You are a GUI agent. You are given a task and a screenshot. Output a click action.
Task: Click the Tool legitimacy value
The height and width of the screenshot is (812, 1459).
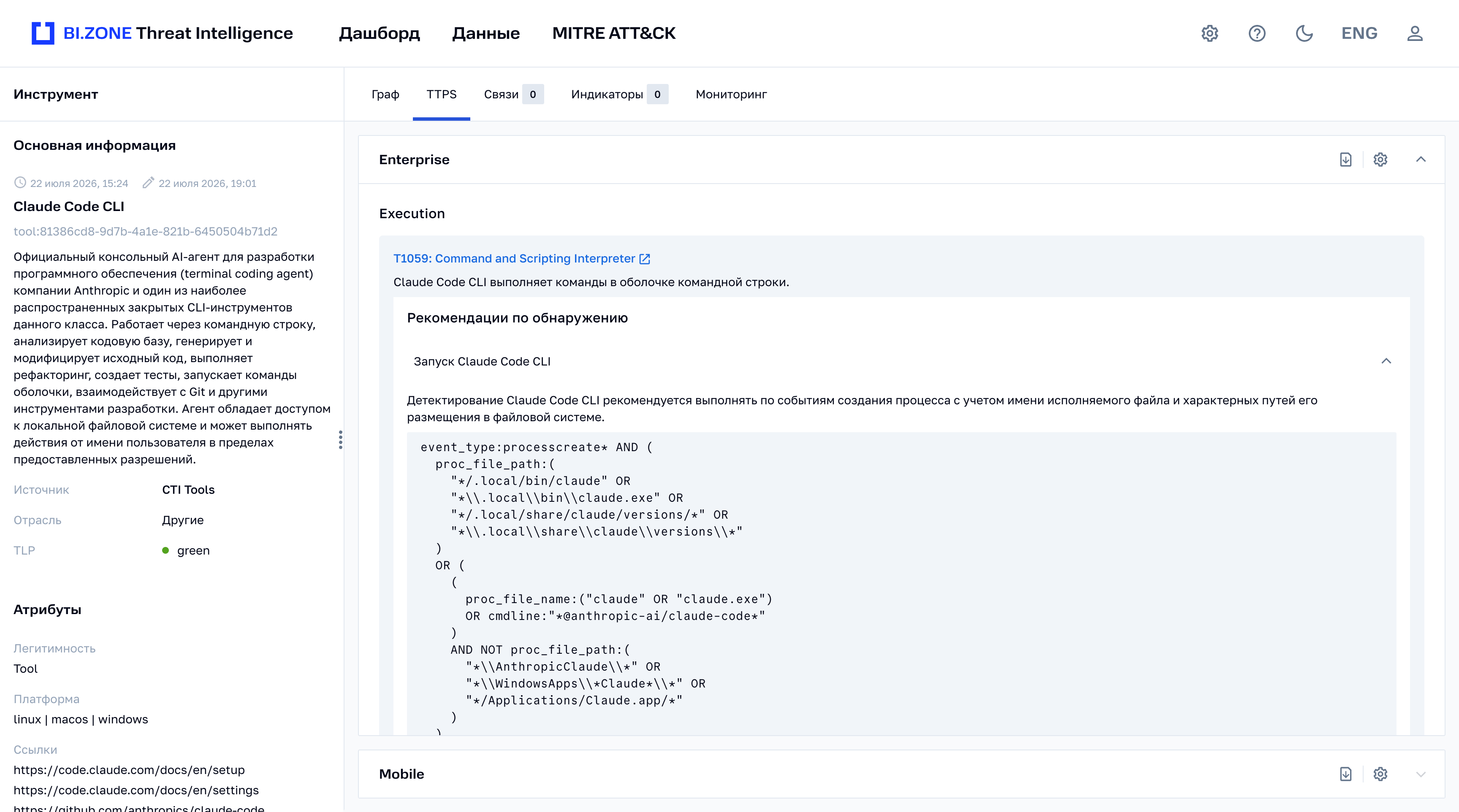coord(25,669)
